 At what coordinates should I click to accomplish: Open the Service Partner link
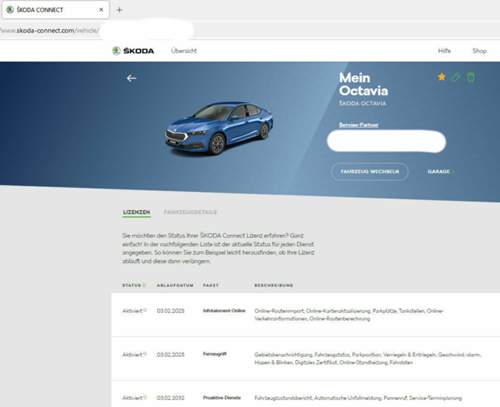pyautogui.click(x=358, y=125)
